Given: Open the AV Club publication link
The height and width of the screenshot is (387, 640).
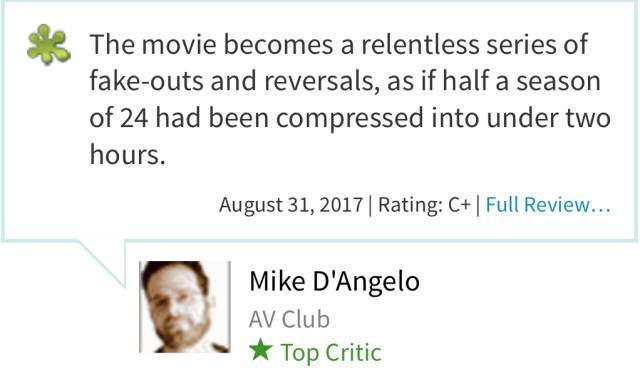Looking at the screenshot, I should (x=289, y=319).
